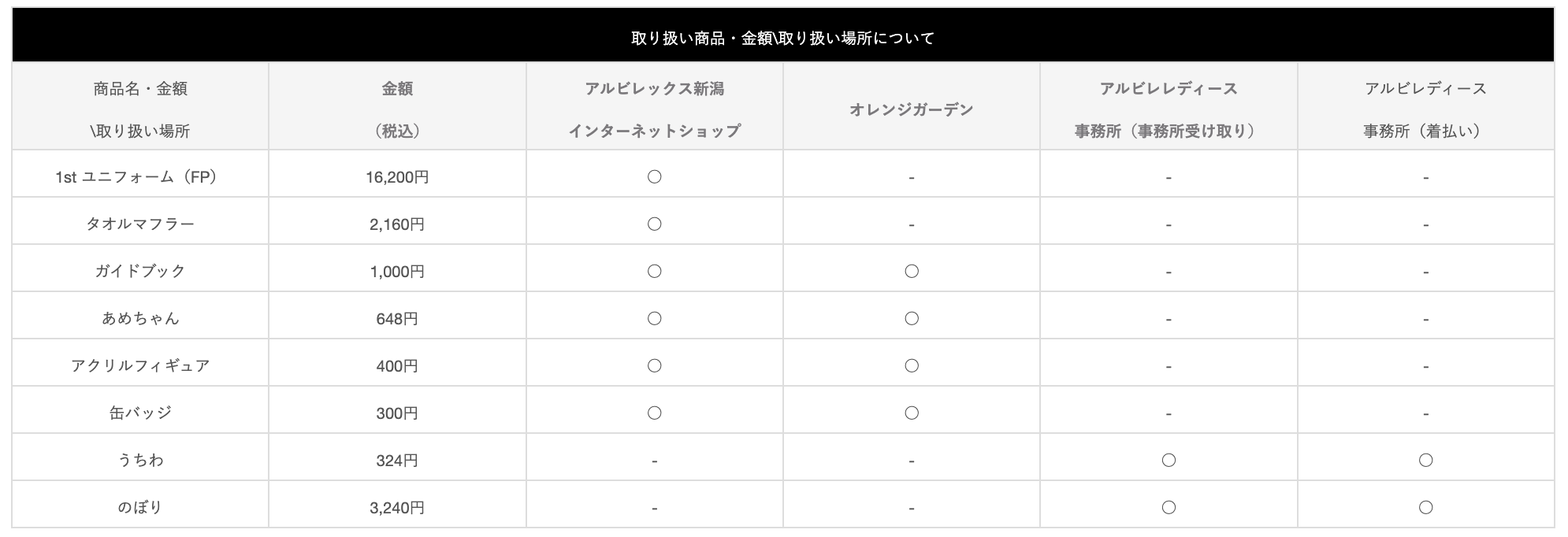Screen dimensions: 1568x537
Task: Click circle mark for 1st ユニフォーム internet shop
Action: pyautogui.click(x=654, y=176)
